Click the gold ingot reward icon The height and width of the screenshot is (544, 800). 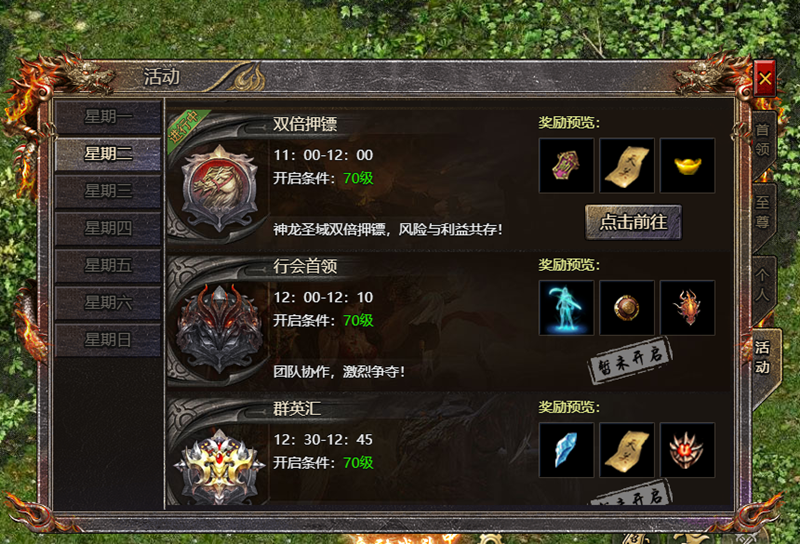[687, 165]
